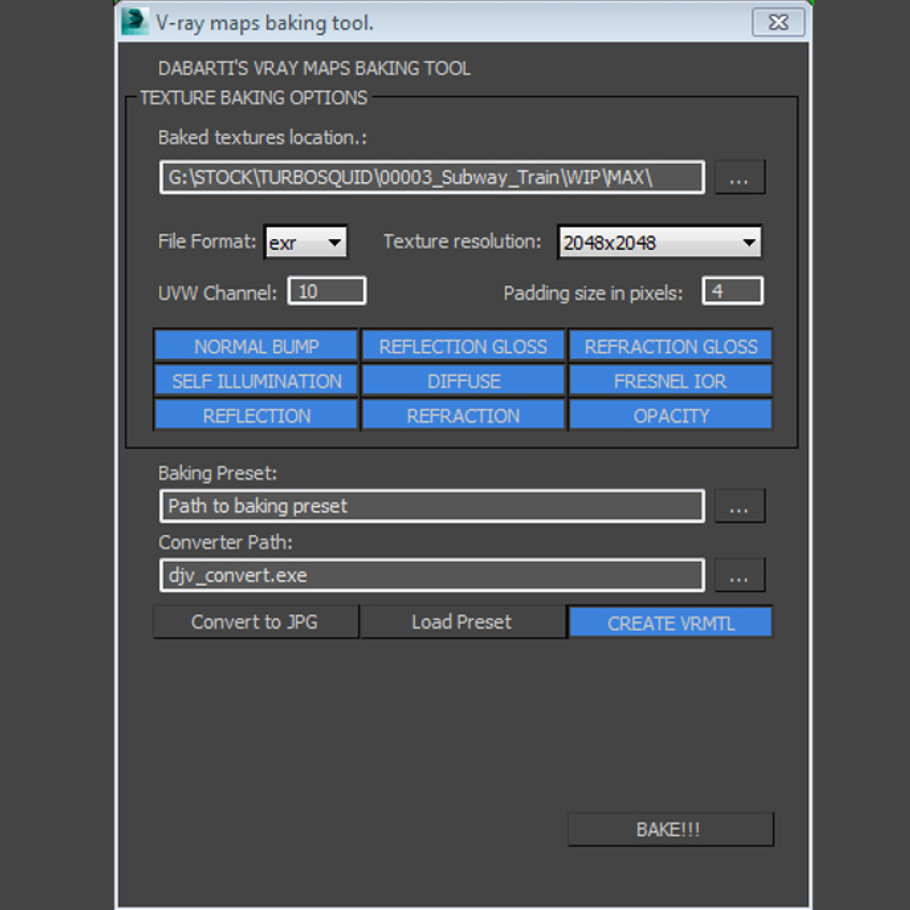Click the Convert to JPG button

[x=256, y=622]
